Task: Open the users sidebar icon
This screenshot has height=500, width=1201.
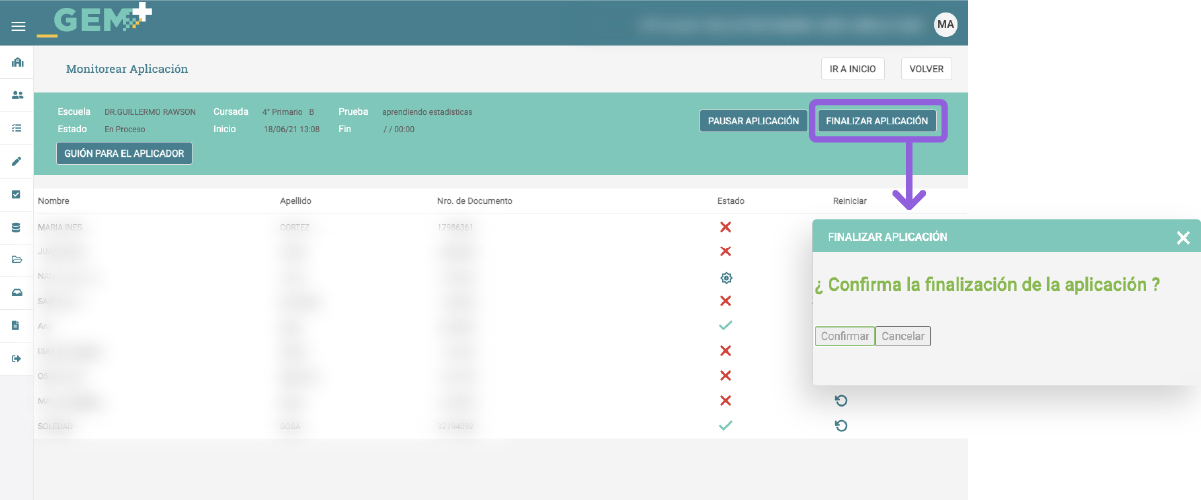Action: (17, 96)
